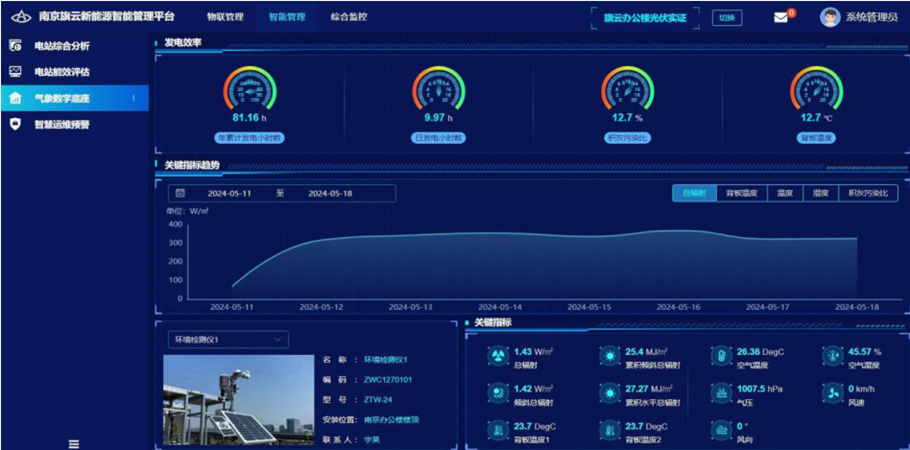Click the 空气湿度 humidity icon
The image size is (910, 450).
click(832, 356)
